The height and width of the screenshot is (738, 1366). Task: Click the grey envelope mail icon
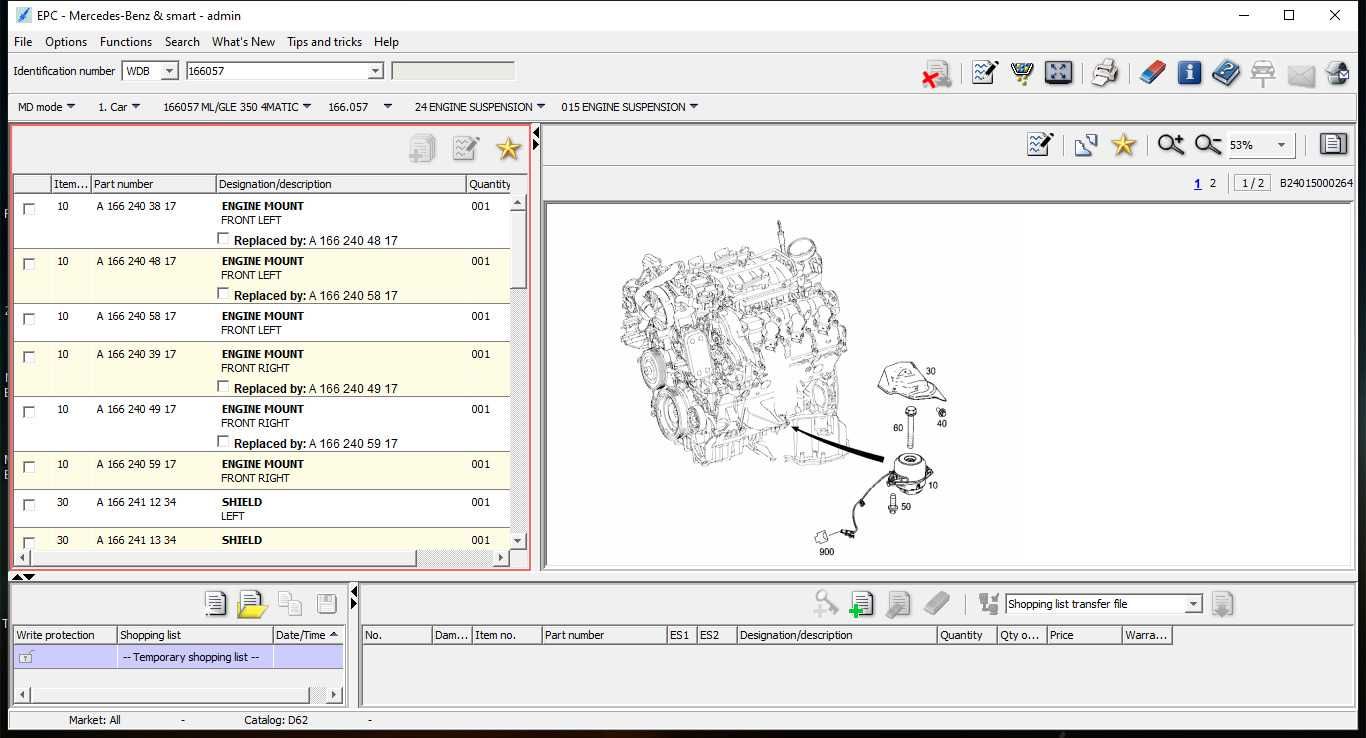1301,75
